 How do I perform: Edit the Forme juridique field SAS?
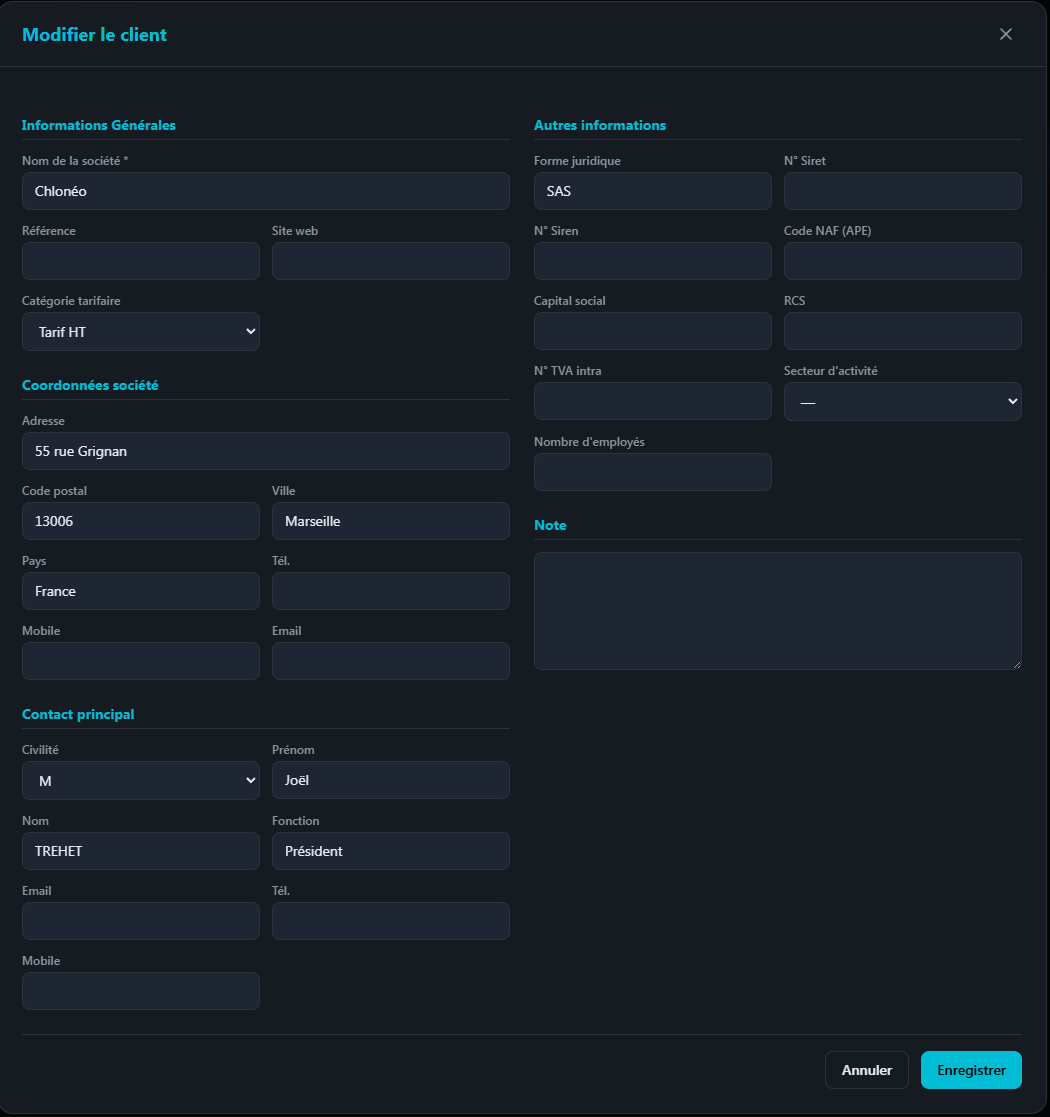(653, 191)
